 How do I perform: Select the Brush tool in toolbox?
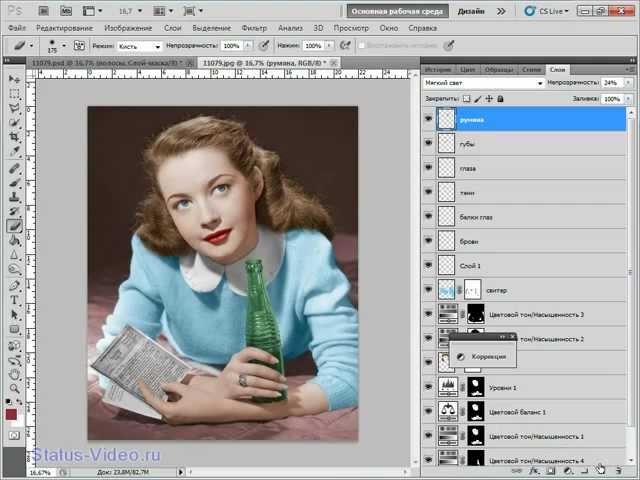tap(14, 183)
